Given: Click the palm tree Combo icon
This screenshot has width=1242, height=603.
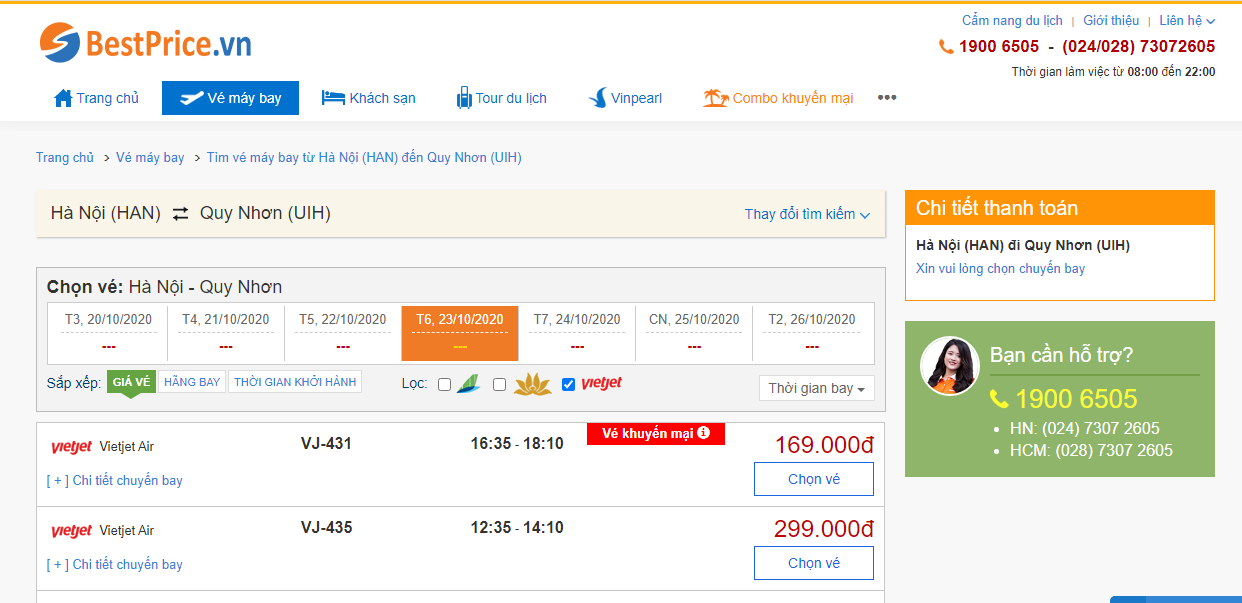Looking at the screenshot, I should (716, 98).
